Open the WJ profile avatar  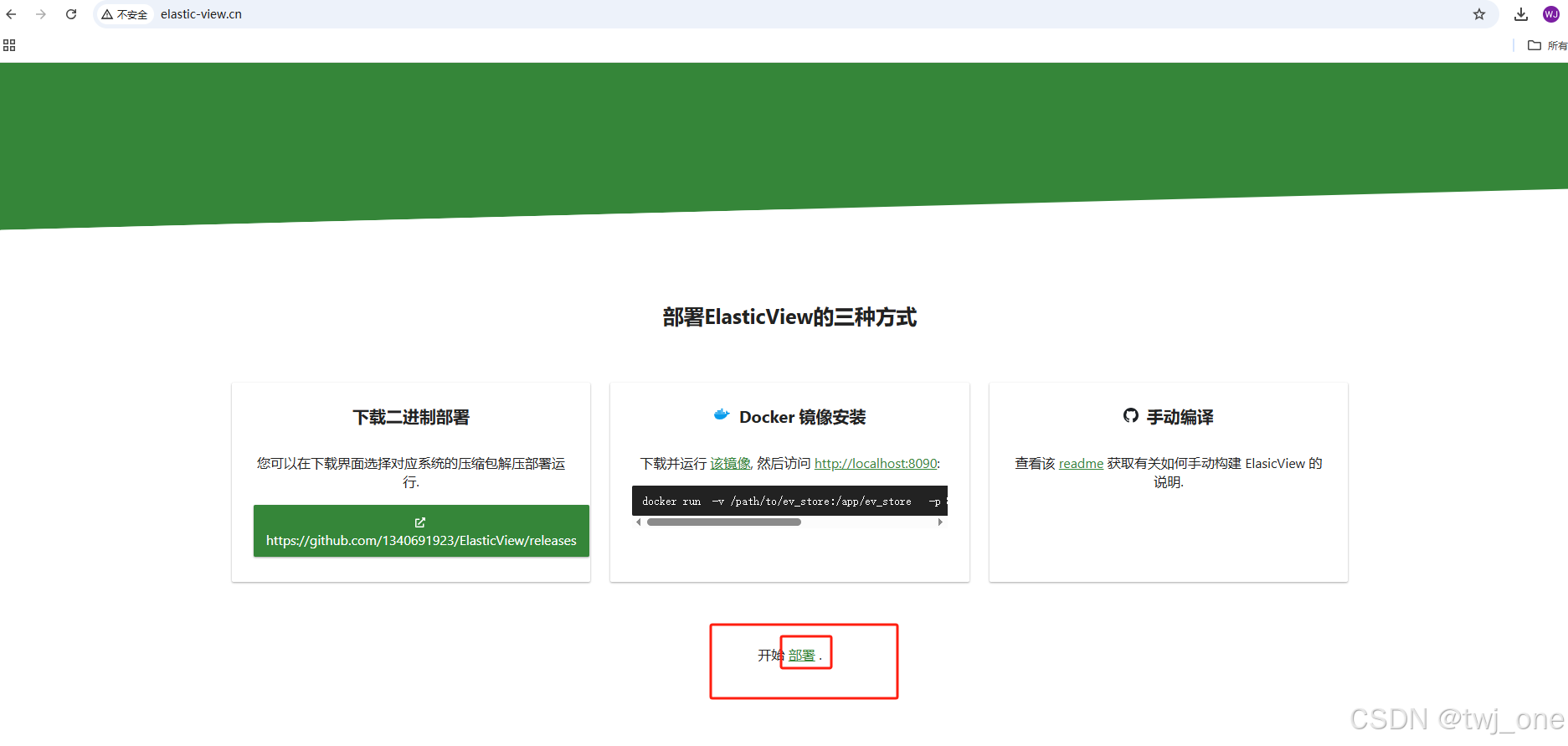tap(1551, 14)
